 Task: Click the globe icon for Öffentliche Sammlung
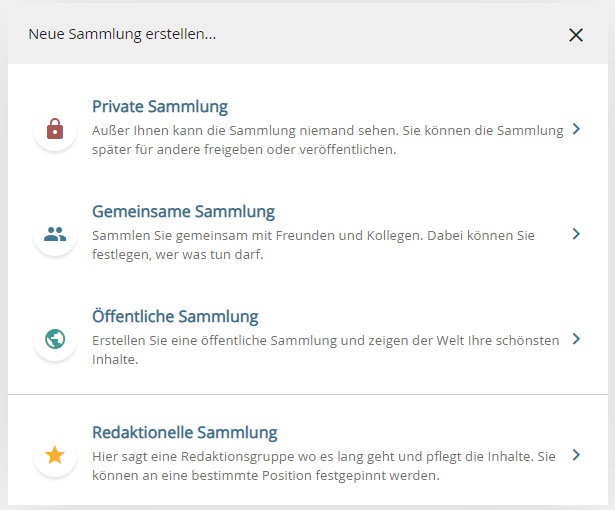tap(55, 340)
